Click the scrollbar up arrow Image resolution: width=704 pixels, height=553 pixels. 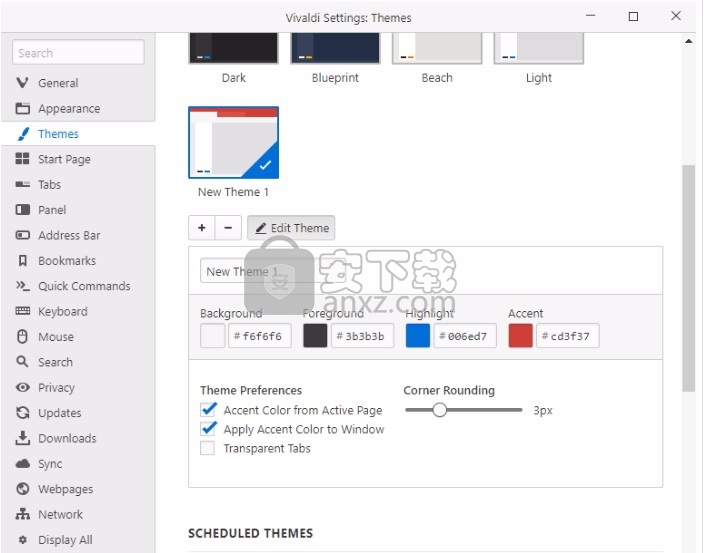[x=688, y=41]
